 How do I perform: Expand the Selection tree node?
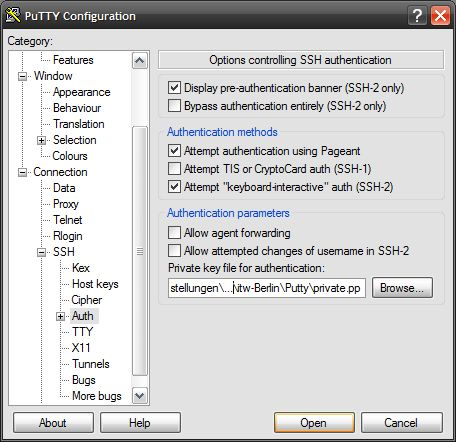click(41, 140)
